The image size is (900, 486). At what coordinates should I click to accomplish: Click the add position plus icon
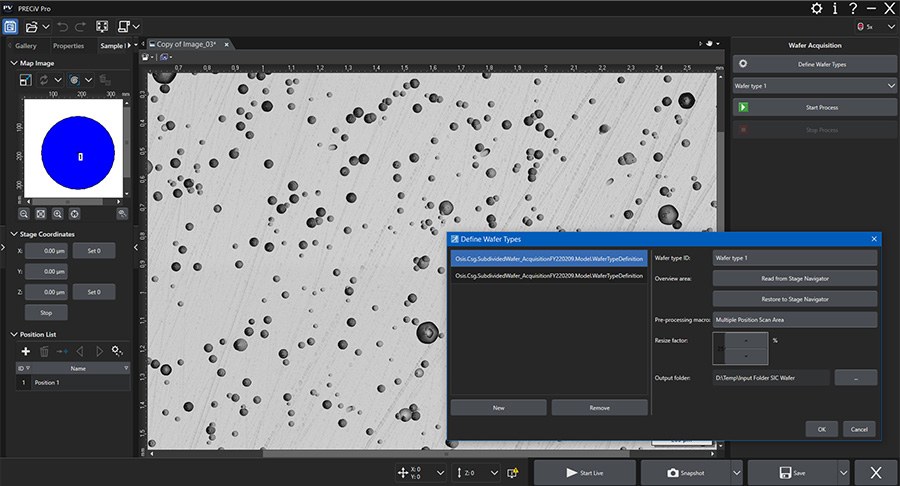tap(26, 351)
